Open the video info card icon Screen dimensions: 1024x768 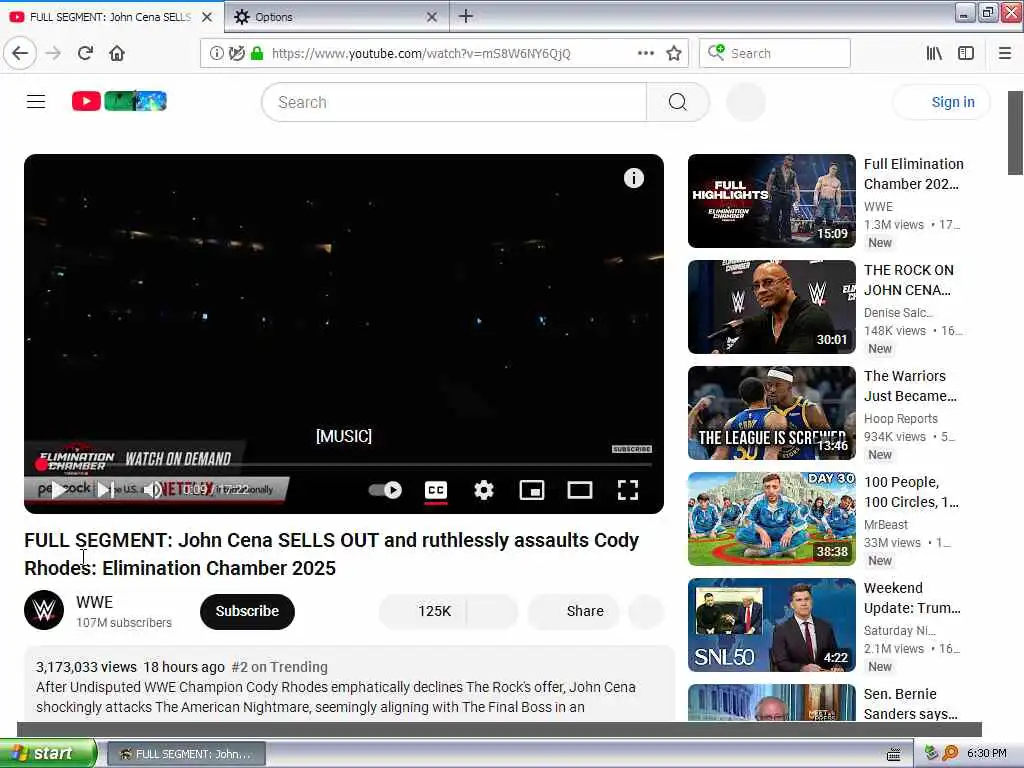pyautogui.click(x=633, y=178)
